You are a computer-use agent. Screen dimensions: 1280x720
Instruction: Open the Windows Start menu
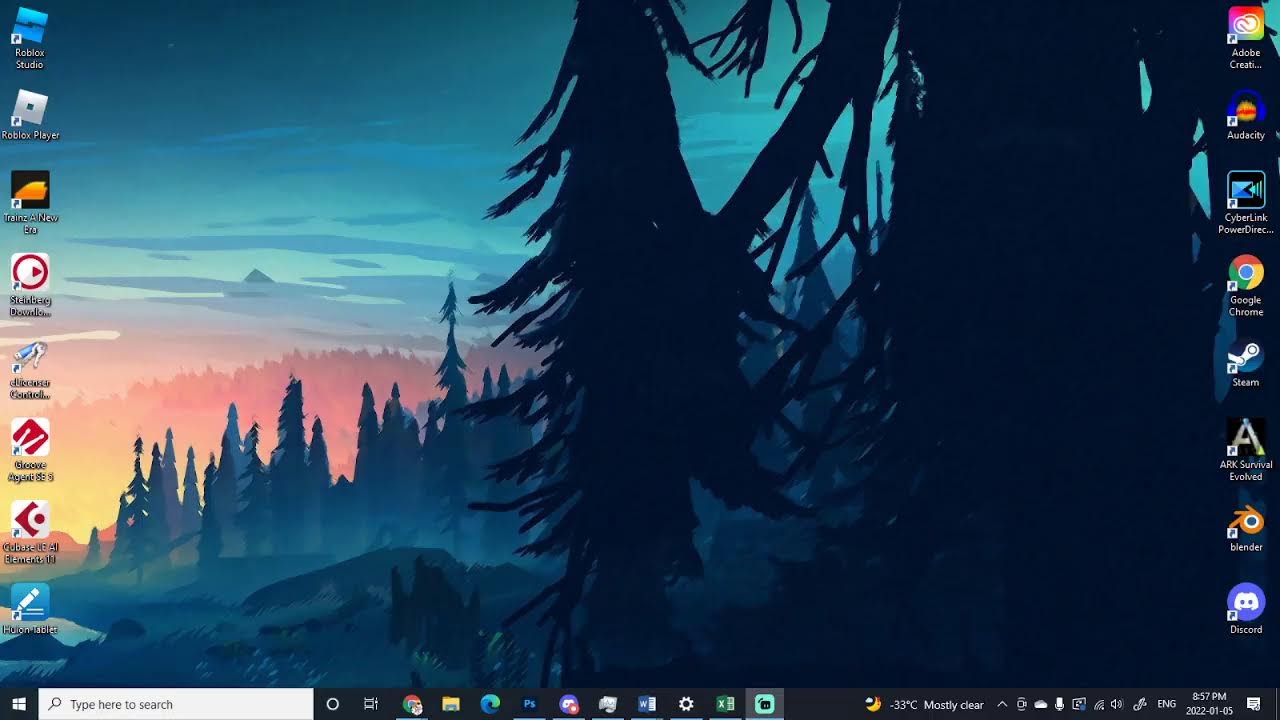pyautogui.click(x=19, y=704)
